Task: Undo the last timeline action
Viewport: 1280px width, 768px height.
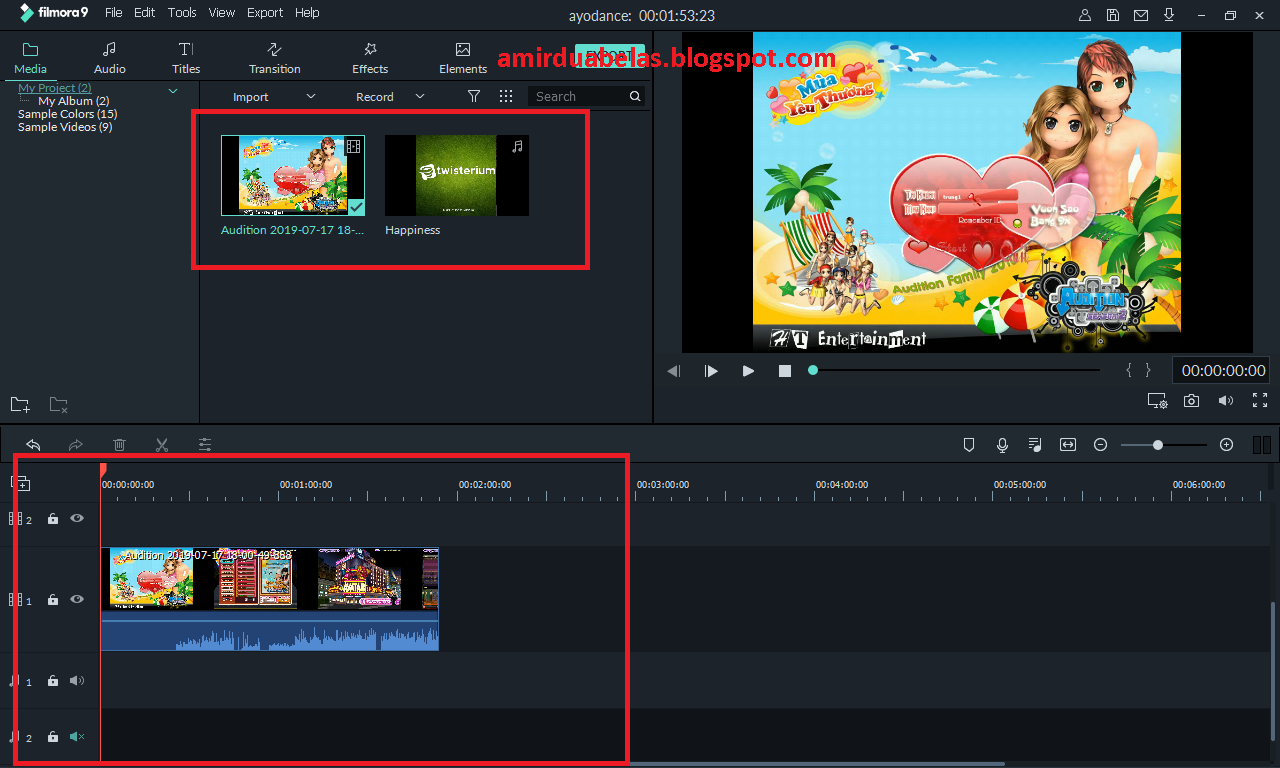Action: tap(33, 445)
